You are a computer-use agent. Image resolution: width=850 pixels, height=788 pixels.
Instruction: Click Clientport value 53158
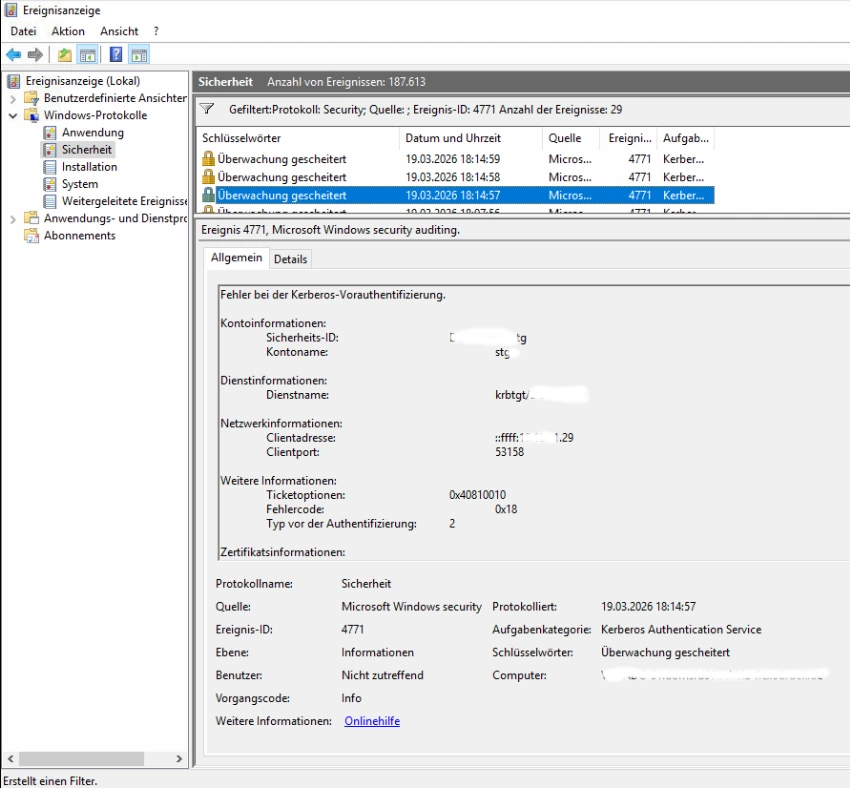tap(509, 452)
